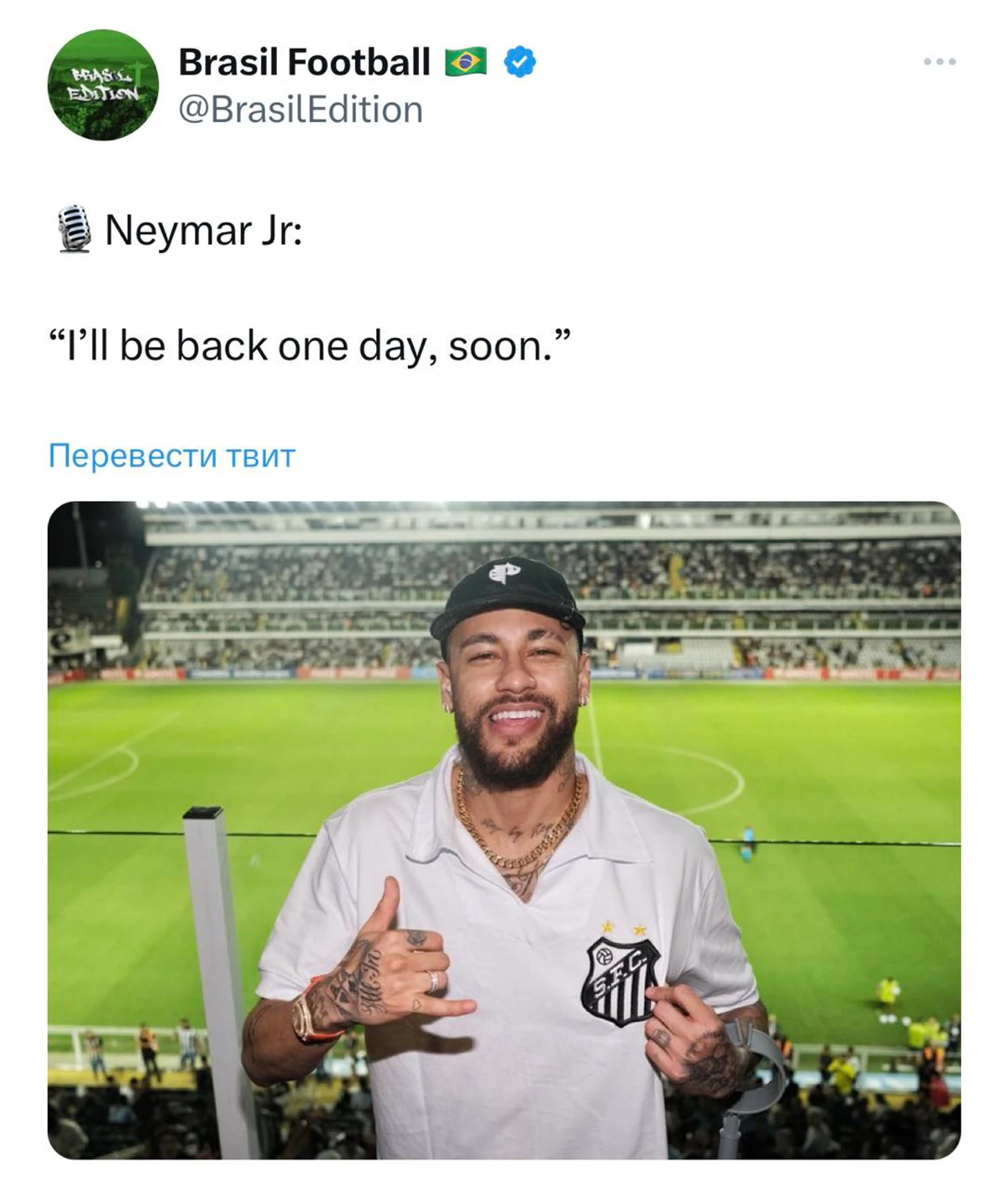Click the microphone emoji before Neymar Jr

click(74, 229)
